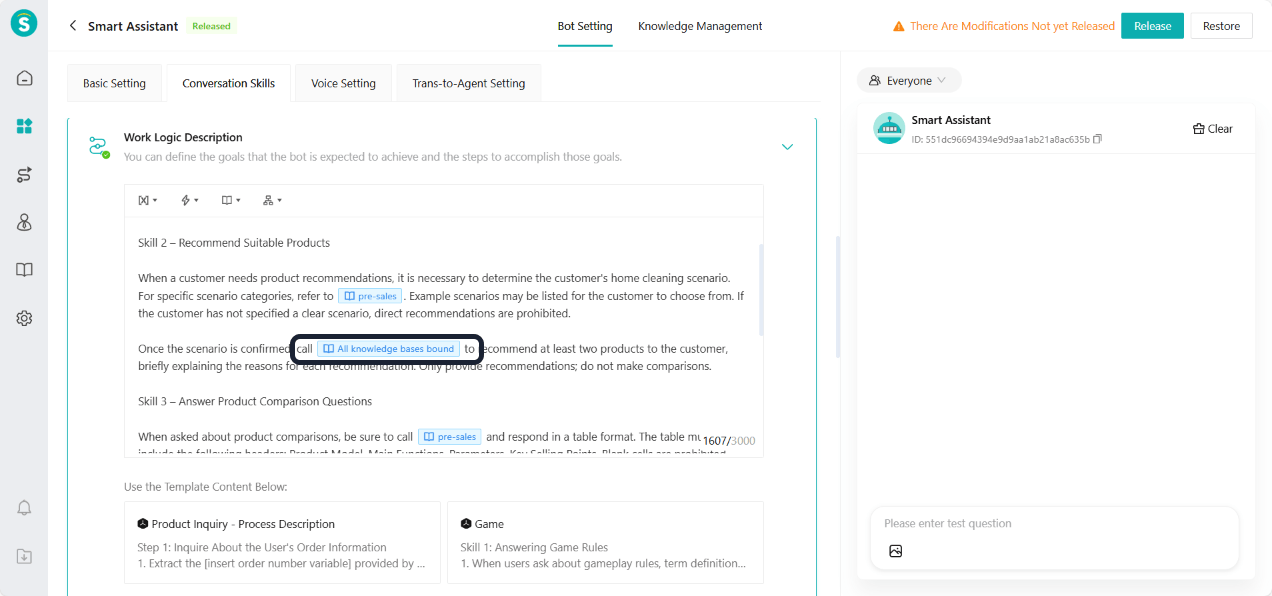Click the Release button
Viewport: 1272px width, 596px height.
click(x=1152, y=26)
